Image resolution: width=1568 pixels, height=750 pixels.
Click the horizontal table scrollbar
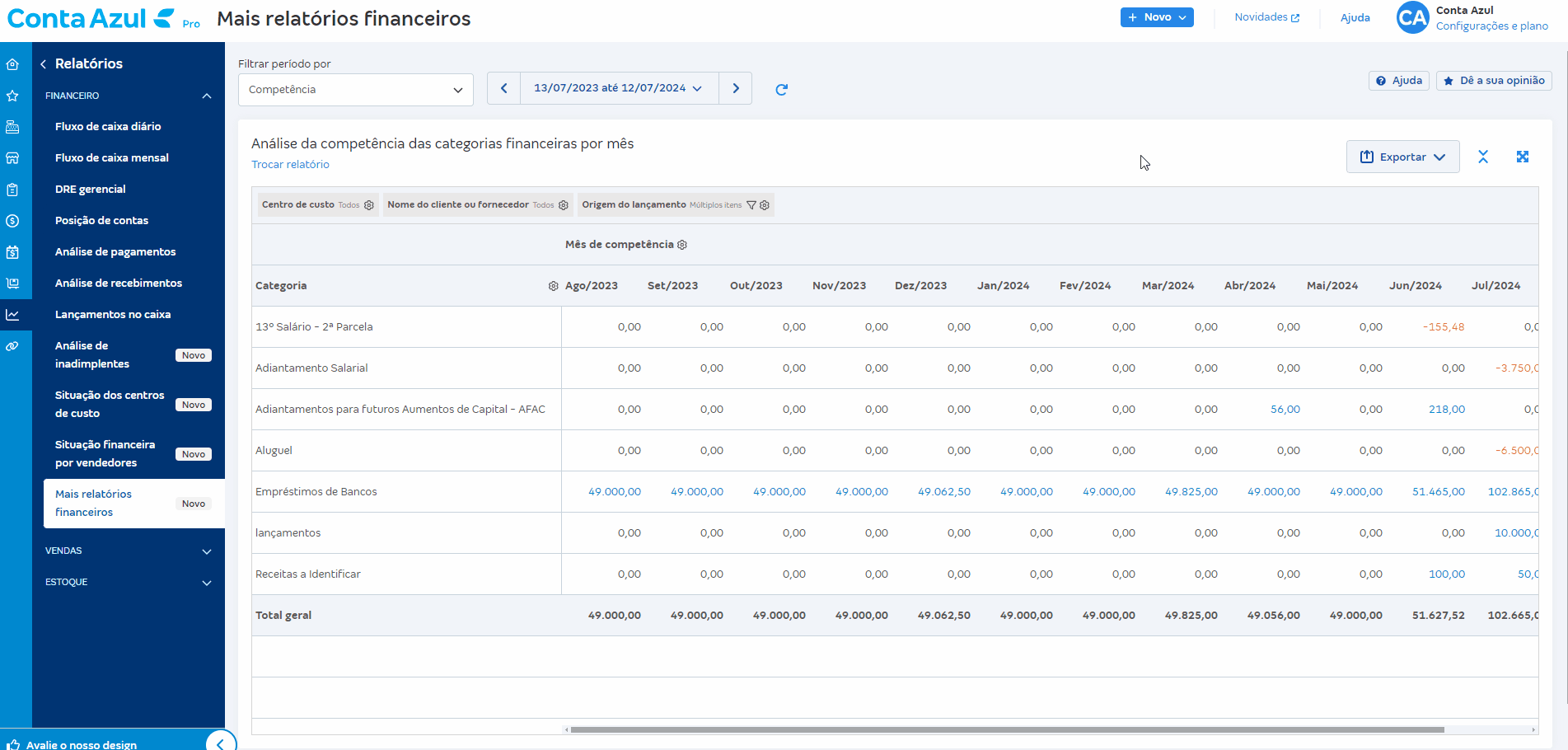(1007, 729)
